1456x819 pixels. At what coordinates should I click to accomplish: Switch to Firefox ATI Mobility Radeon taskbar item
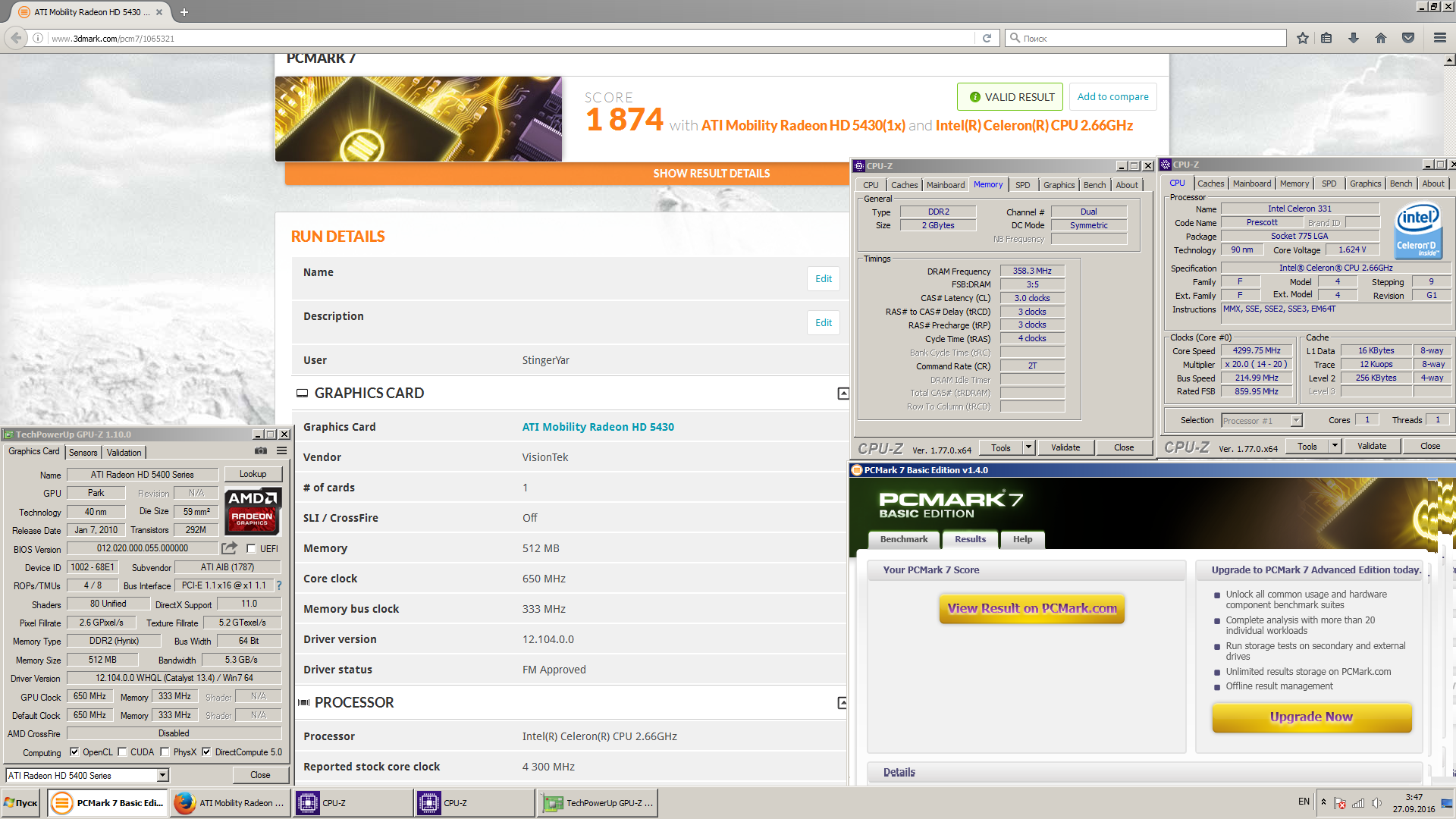point(231,803)
